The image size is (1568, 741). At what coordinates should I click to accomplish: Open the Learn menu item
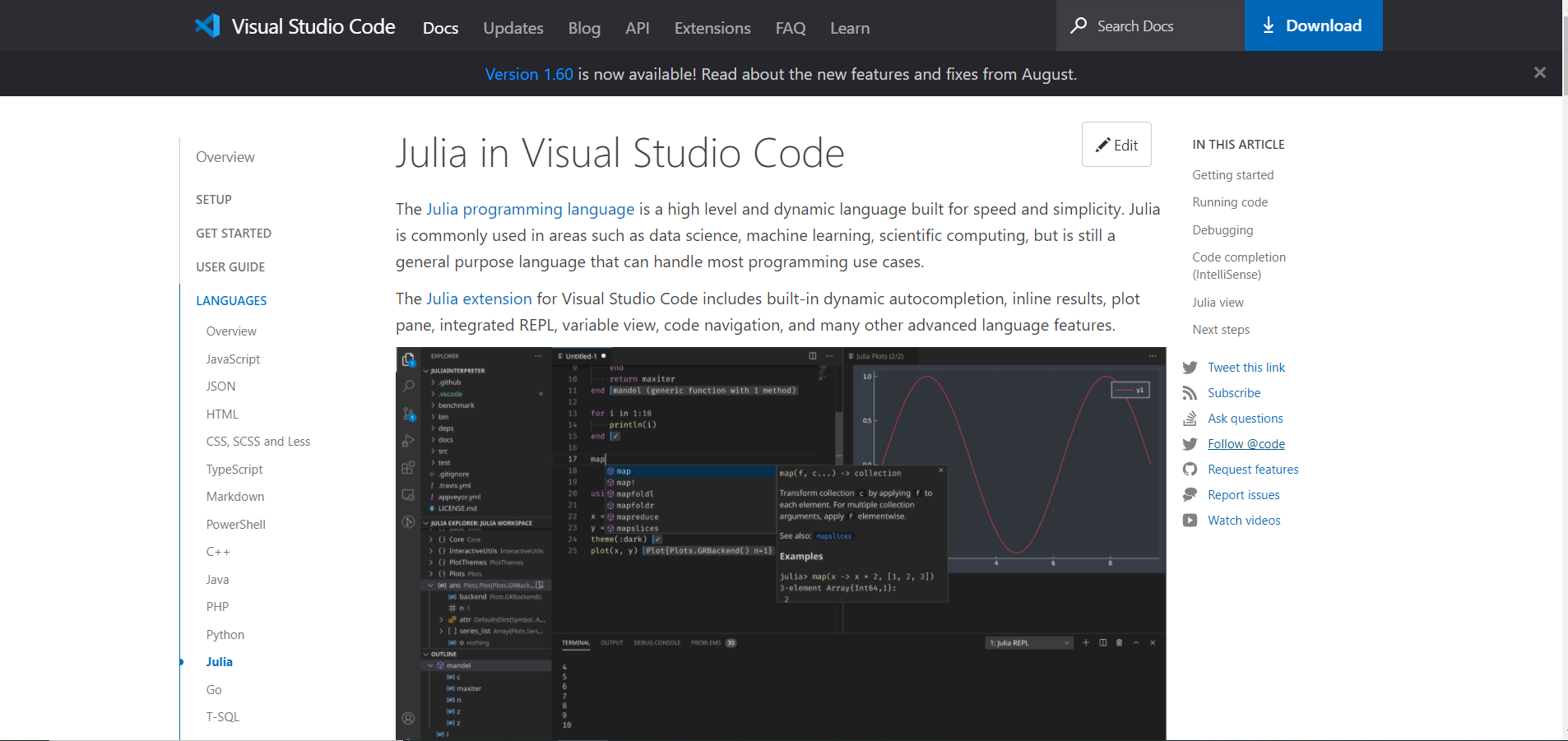(x=850, y=28)
